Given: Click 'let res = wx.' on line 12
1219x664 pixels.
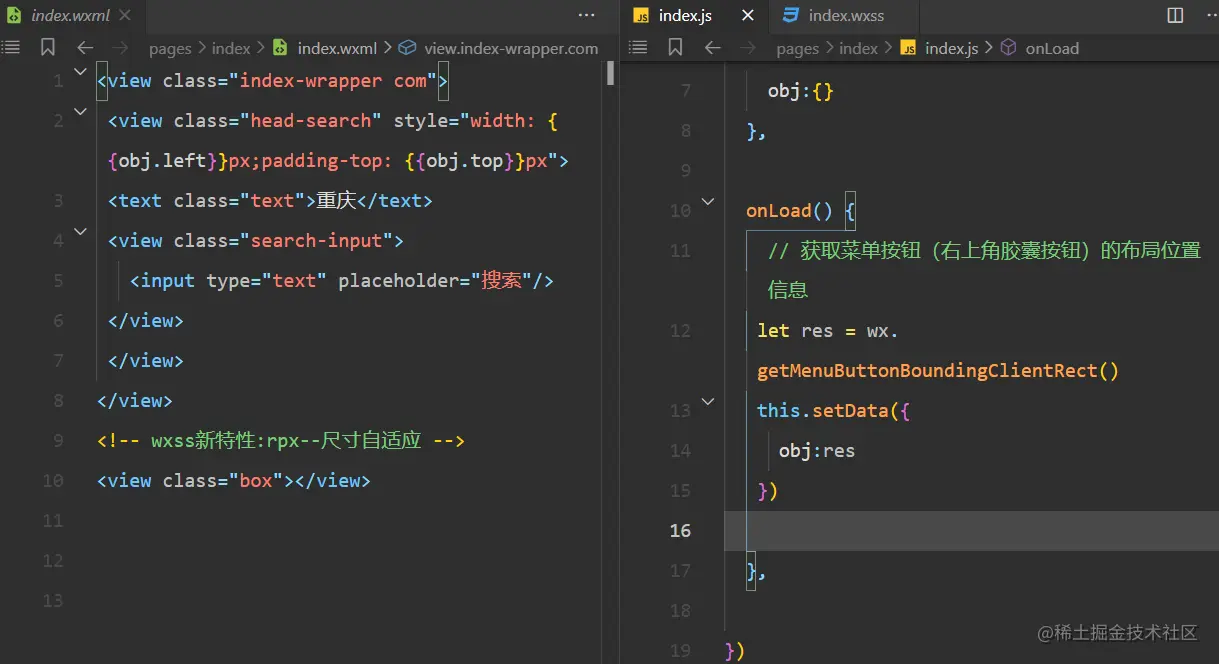Looking at the screenshot, I should coord(828,331).
